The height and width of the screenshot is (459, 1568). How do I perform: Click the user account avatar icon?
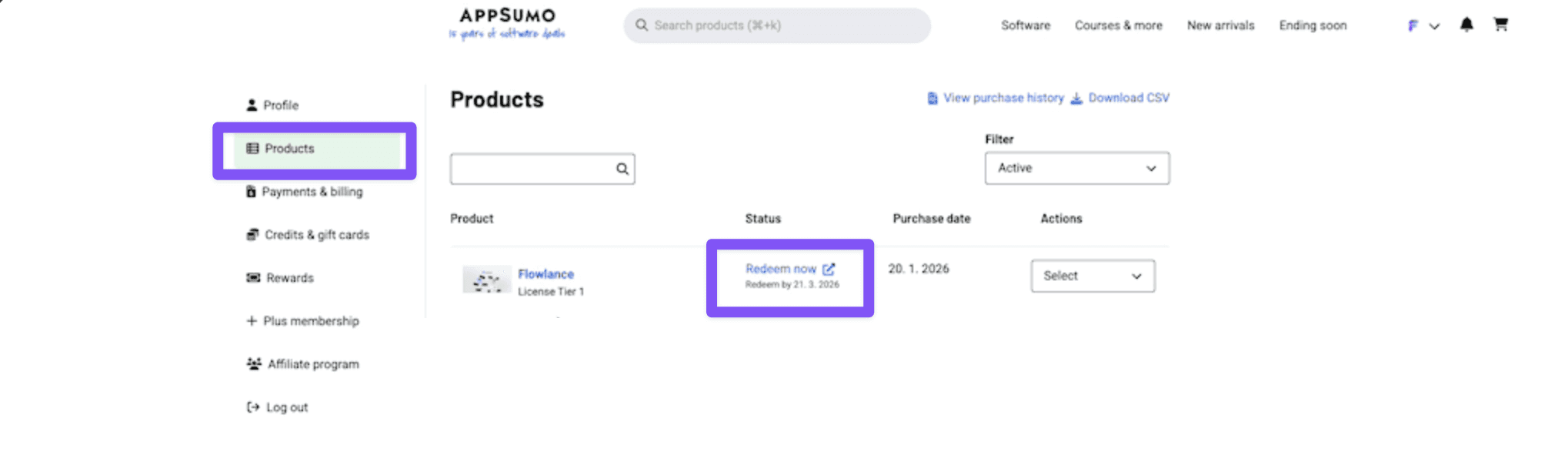[1413, 25]
